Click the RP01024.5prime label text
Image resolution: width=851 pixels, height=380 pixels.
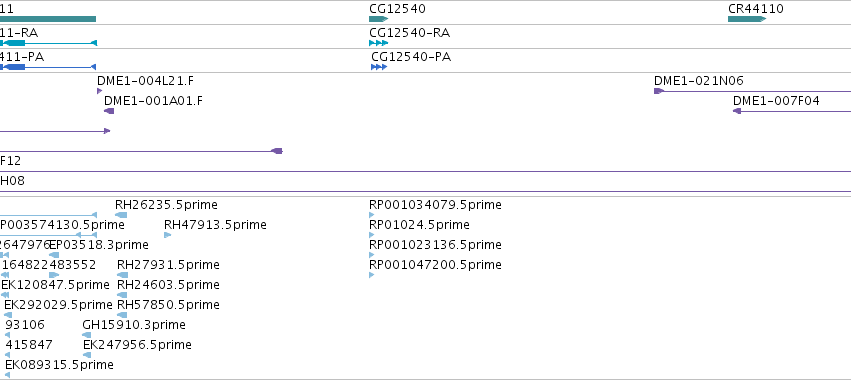[420, 225]
